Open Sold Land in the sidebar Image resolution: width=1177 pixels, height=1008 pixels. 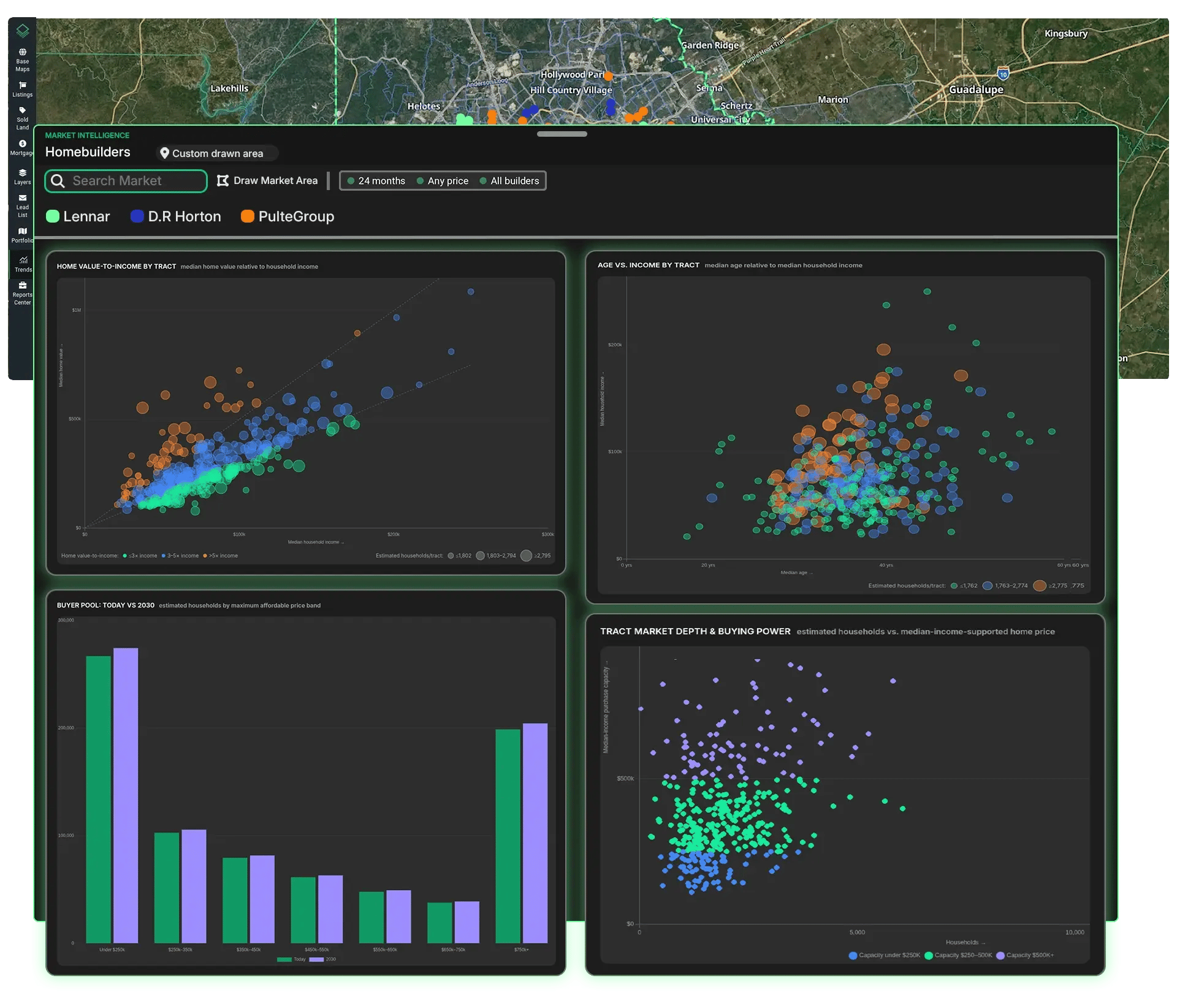coord(22,118)
